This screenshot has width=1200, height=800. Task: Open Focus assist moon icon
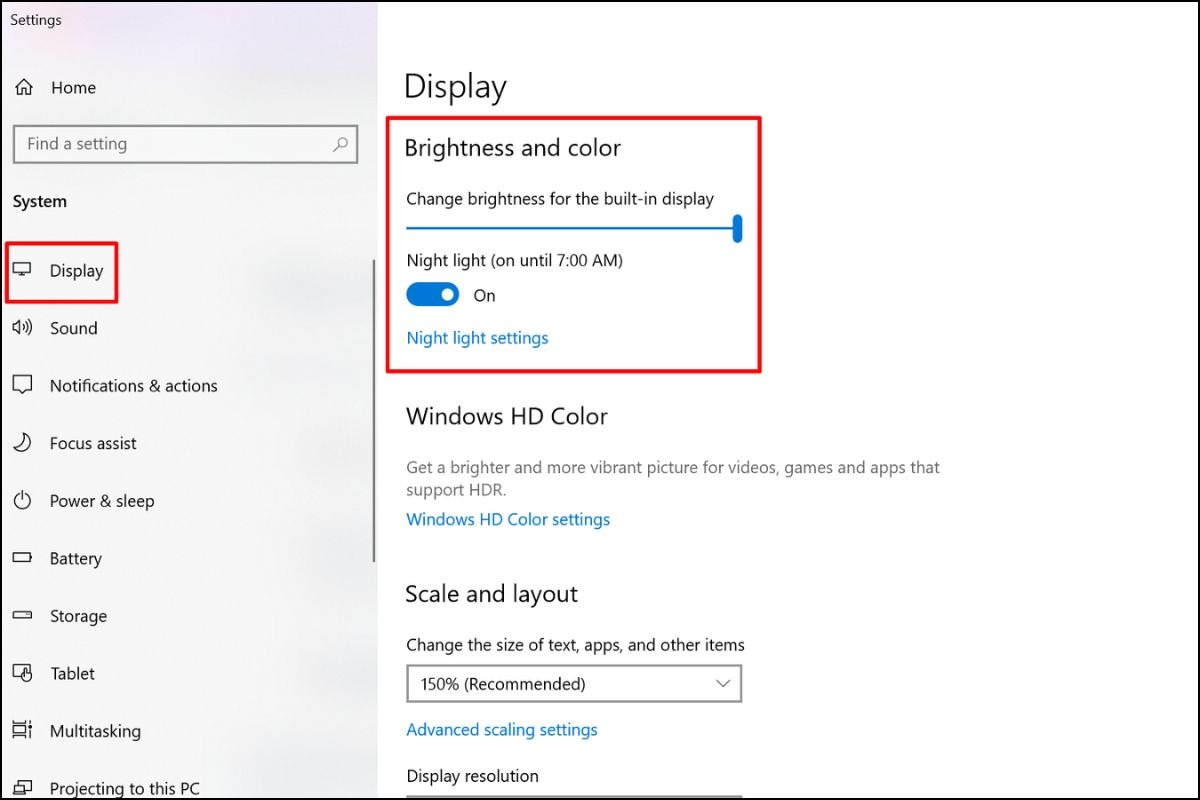(22, 443)
